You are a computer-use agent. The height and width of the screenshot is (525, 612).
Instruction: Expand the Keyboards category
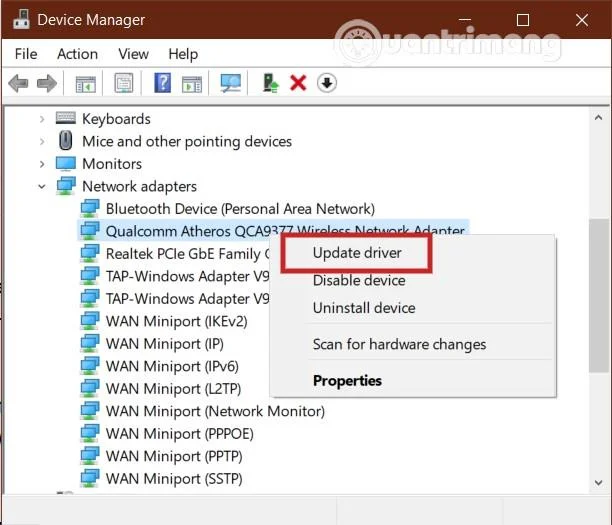pos(42,119)
